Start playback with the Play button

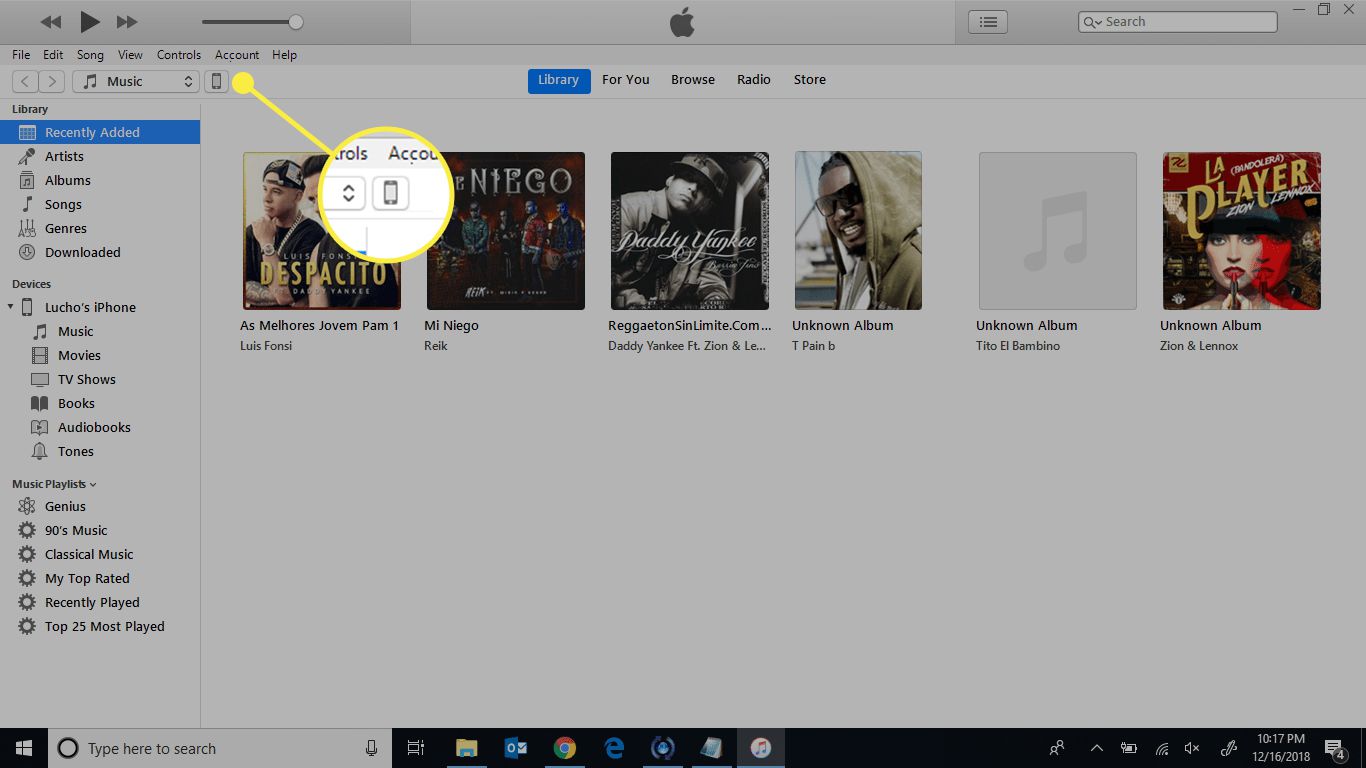pyautogui.click(x=89, y=21)
